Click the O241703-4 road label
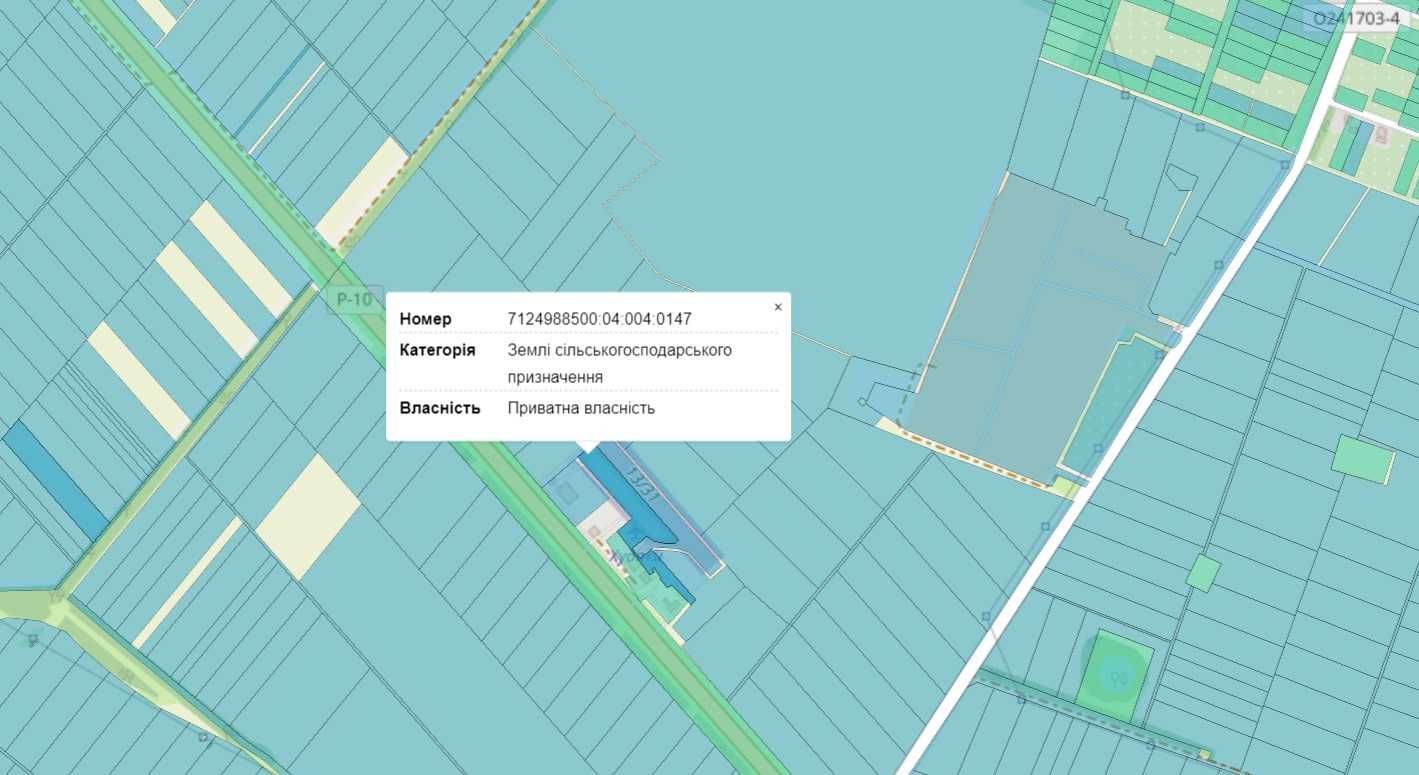Image resolution: width=1419 pixels, height=775 pixels. pyautogui.click(x=1355, y=18)
